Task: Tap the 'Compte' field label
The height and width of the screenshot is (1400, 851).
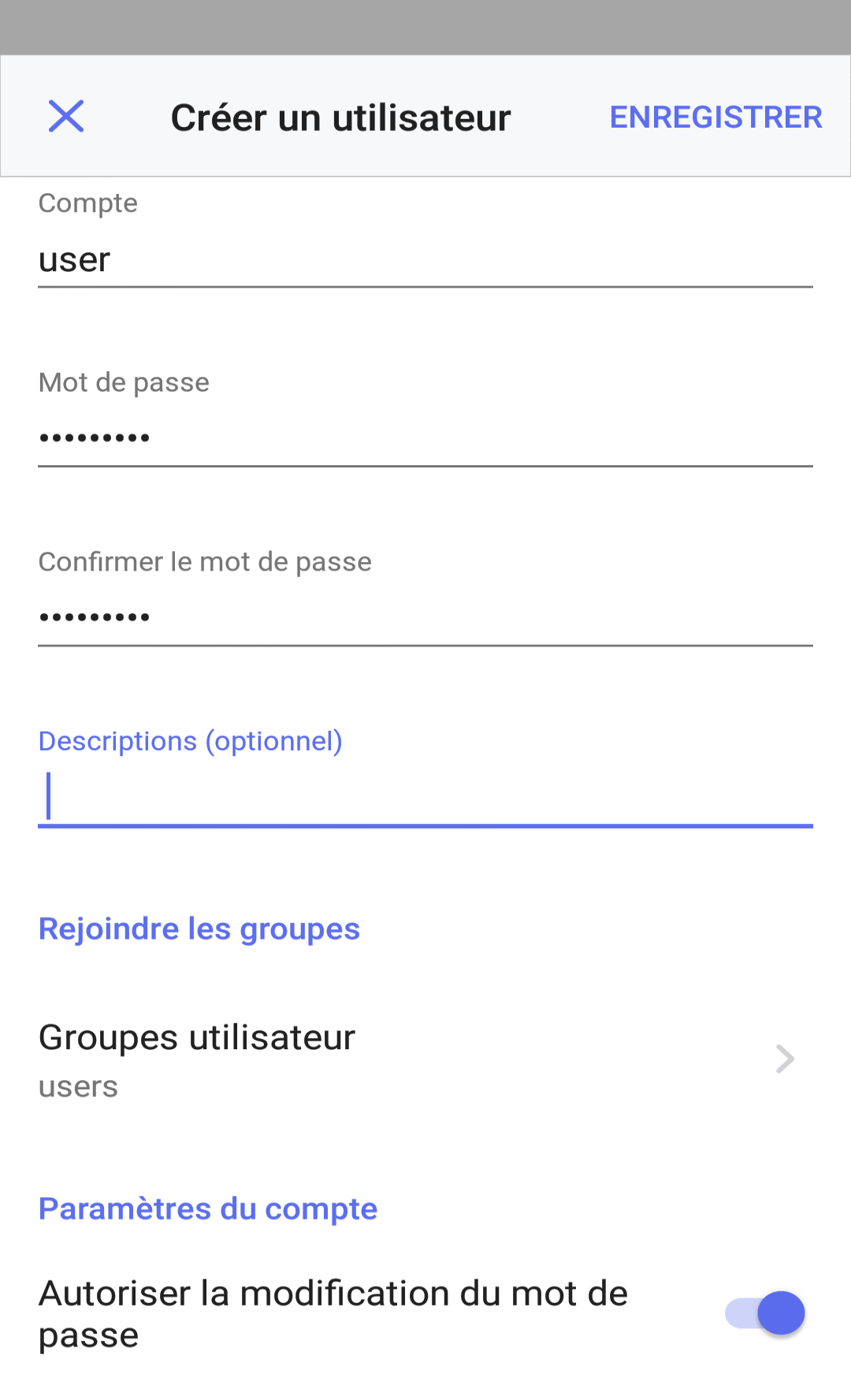Action: (88, 203)
